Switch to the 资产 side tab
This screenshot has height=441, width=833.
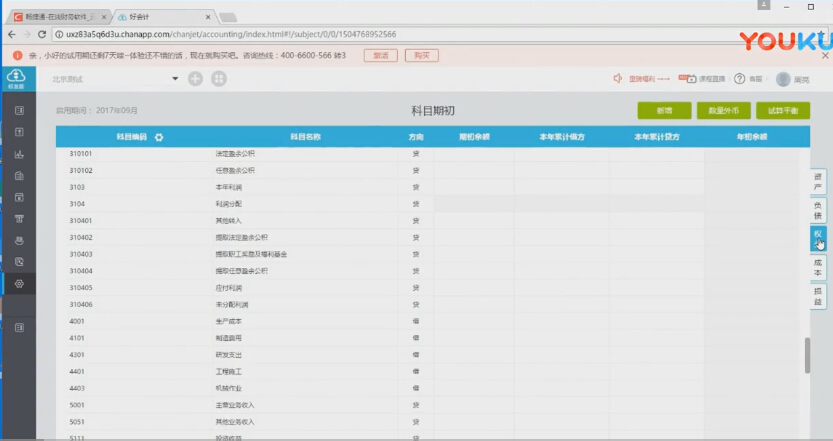(x=818, y=181)
